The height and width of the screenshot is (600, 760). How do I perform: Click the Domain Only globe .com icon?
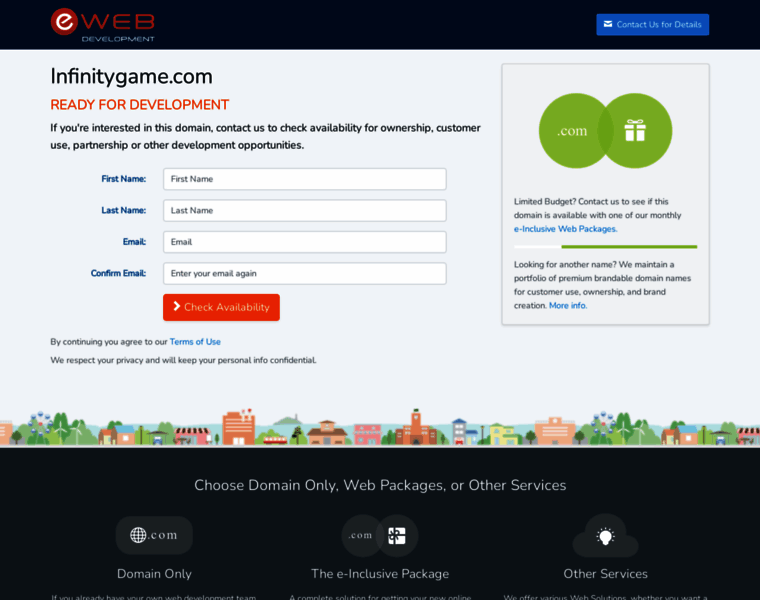[154, 535]
